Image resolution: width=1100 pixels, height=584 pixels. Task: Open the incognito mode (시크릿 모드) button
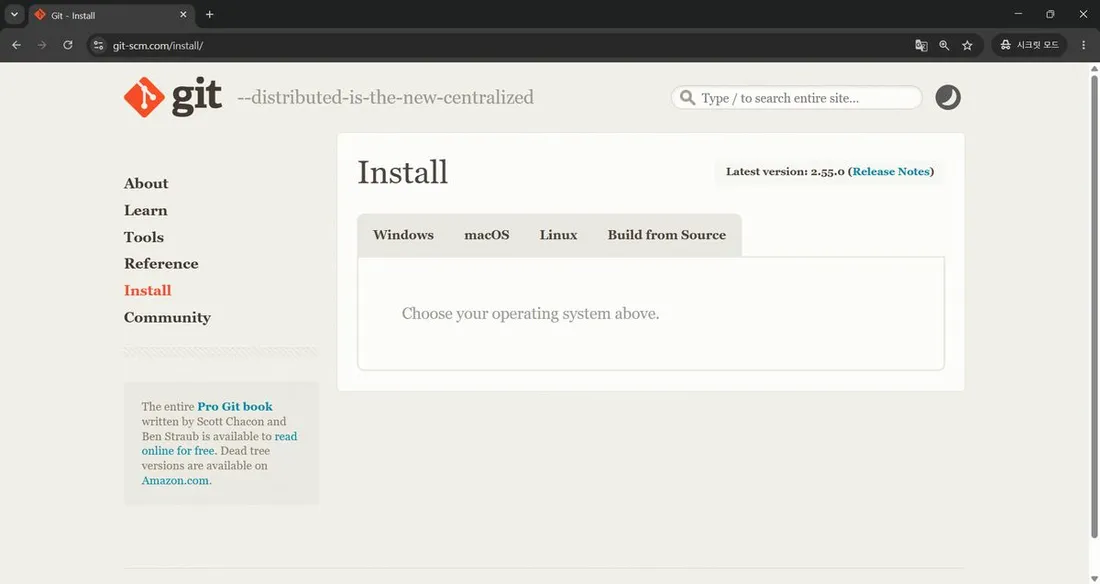point(1029,45)
